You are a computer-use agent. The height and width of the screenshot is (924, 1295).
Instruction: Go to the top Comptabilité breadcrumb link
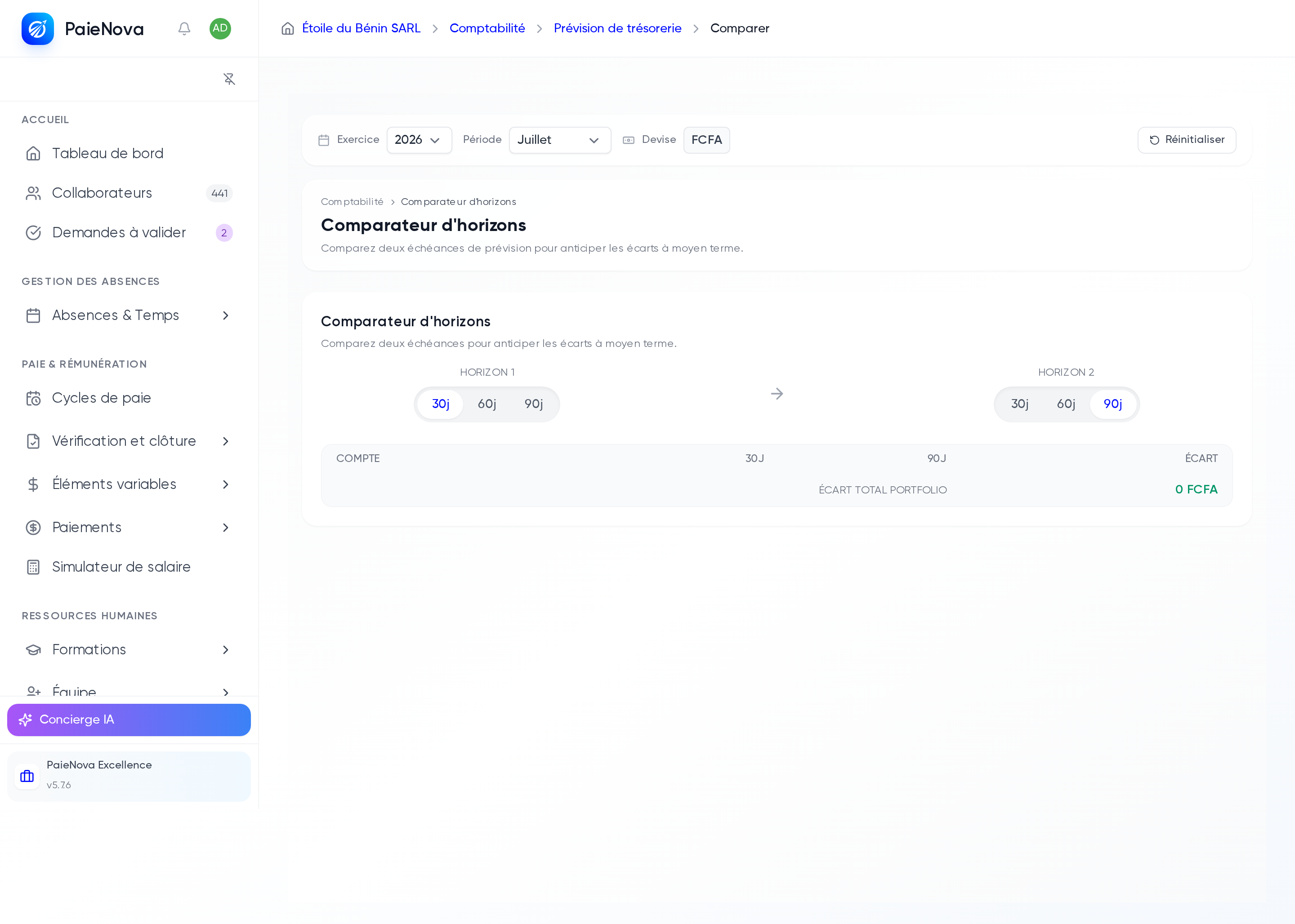[x=487, y=28]
